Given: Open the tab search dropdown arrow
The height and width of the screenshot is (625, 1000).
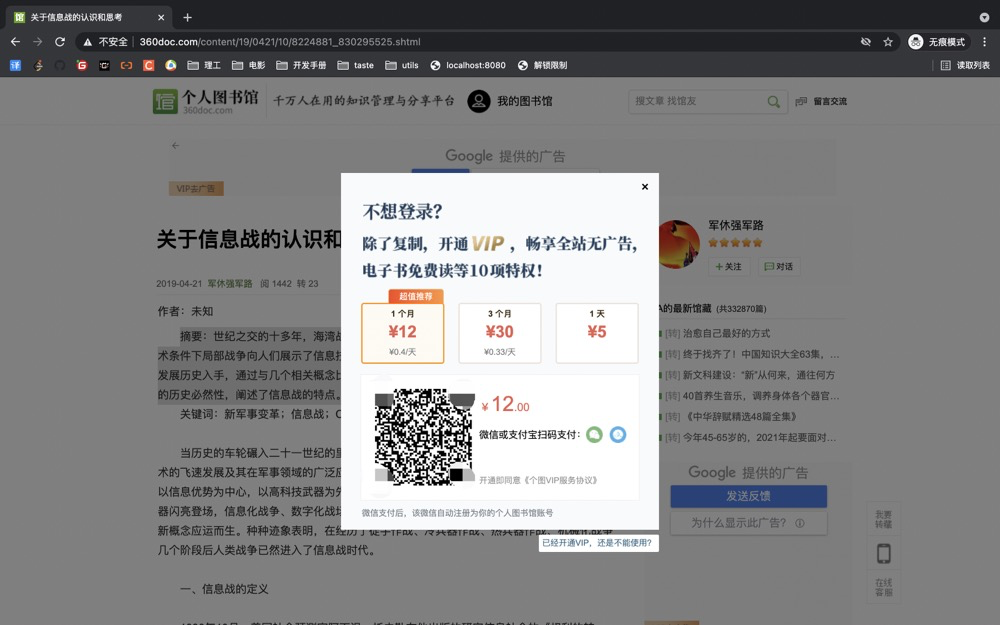Looking at the screenshot, I should click(984, 17).
